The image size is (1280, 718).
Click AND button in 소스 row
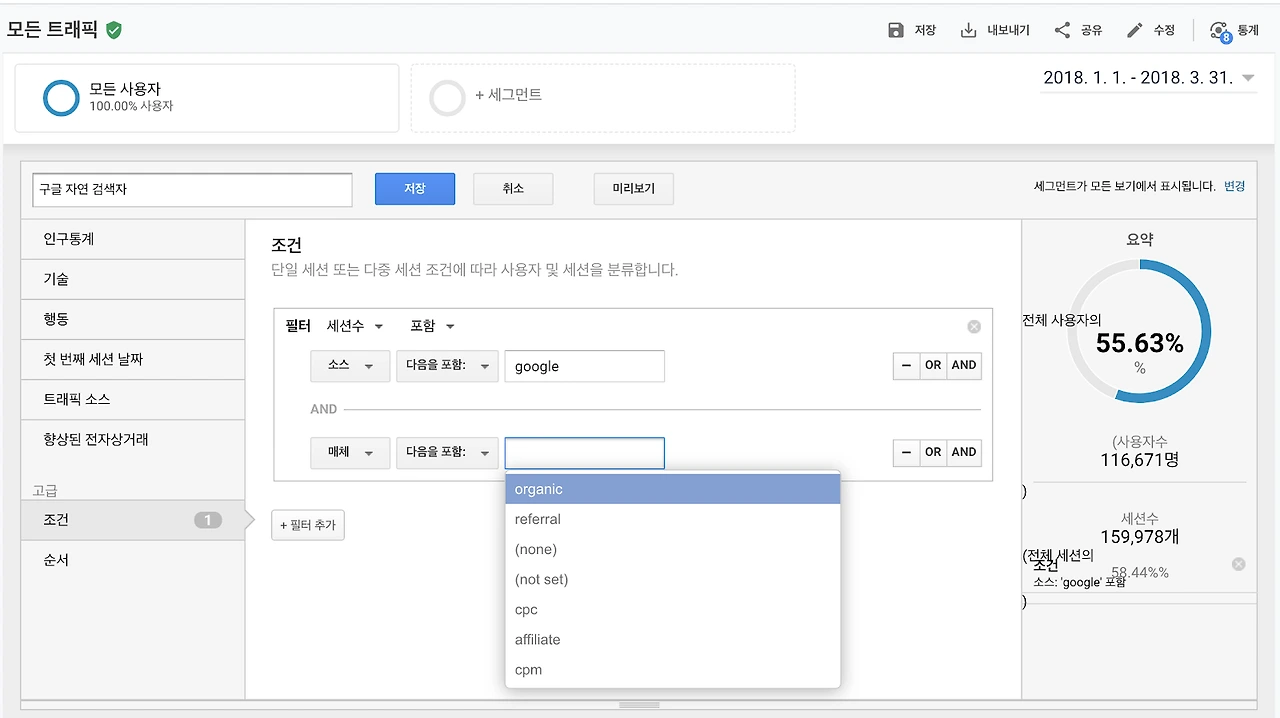point(964,366)
